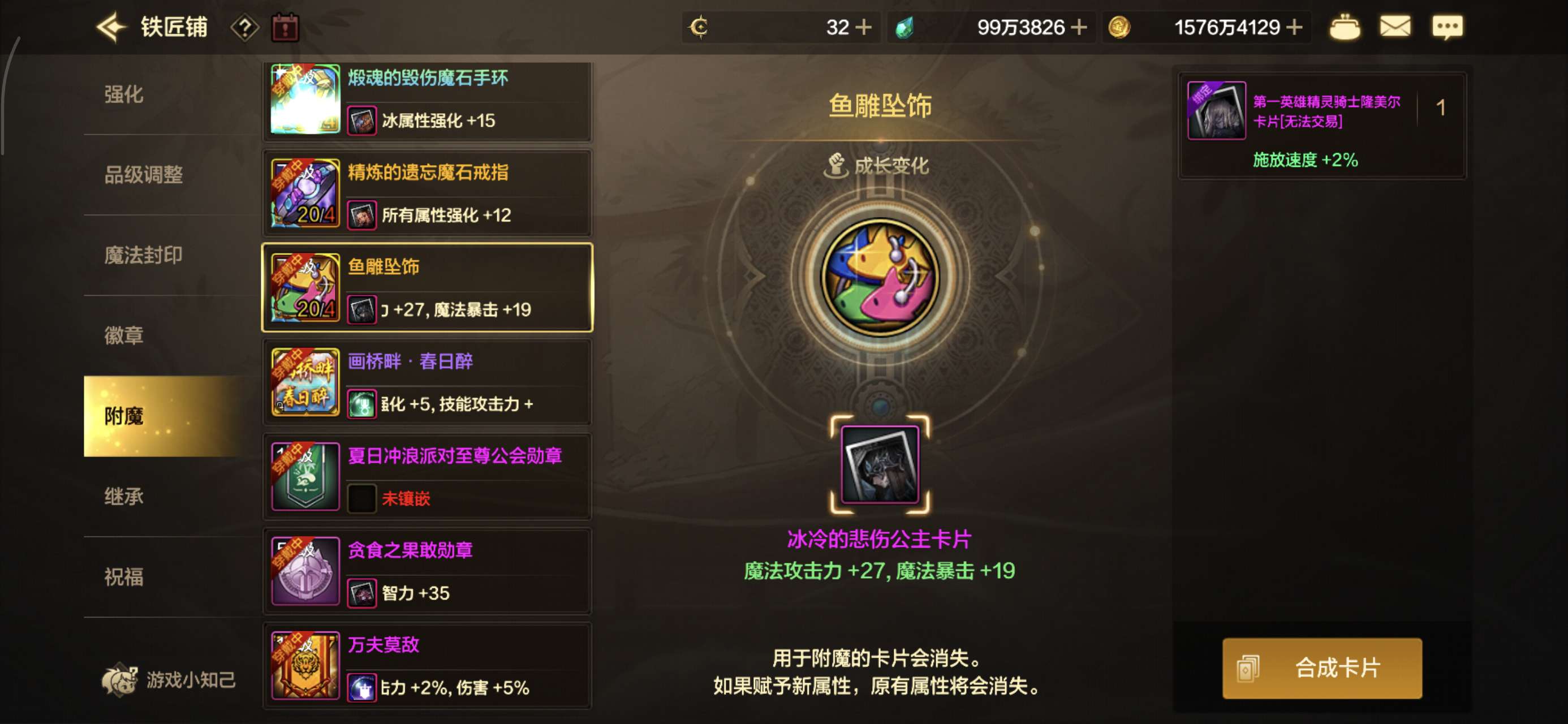Open the red calendar icon in the header

285,27
